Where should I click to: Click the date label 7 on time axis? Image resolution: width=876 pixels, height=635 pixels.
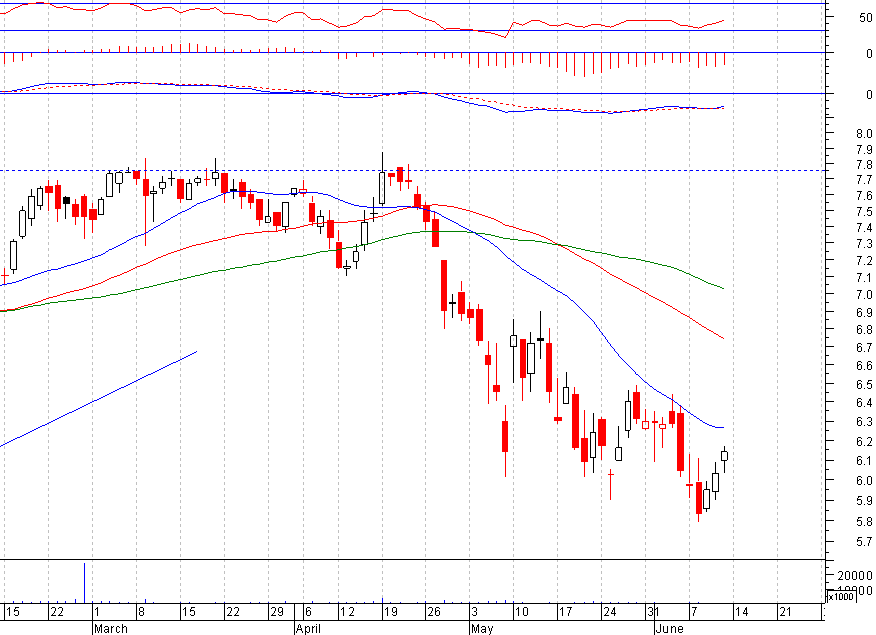click(x=693, y=612)
